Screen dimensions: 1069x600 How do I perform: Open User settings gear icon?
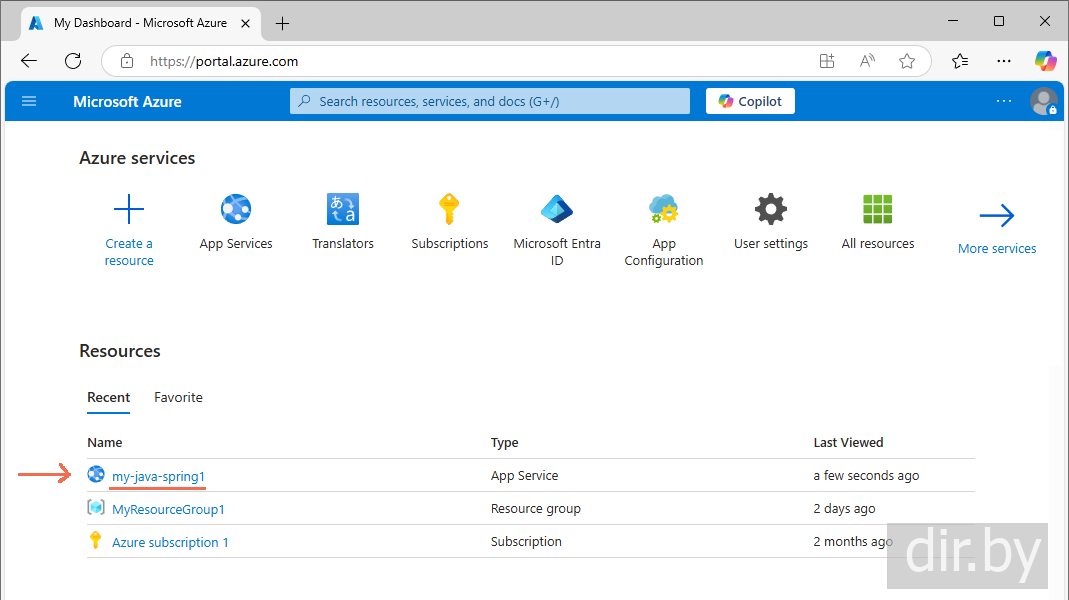[x=771, y=210]
